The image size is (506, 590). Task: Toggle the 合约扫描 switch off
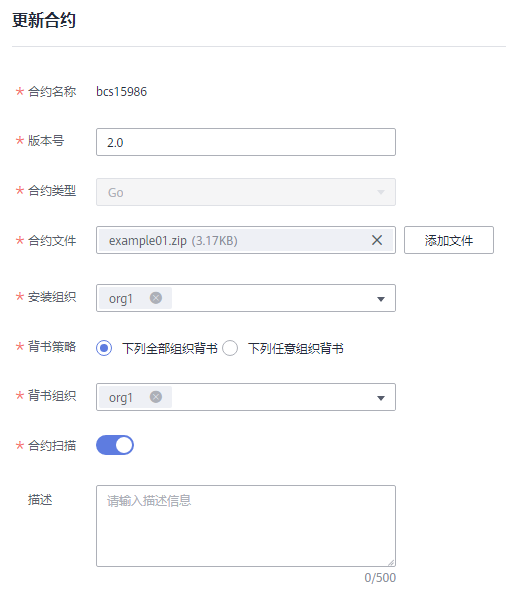tap(115, 445)
